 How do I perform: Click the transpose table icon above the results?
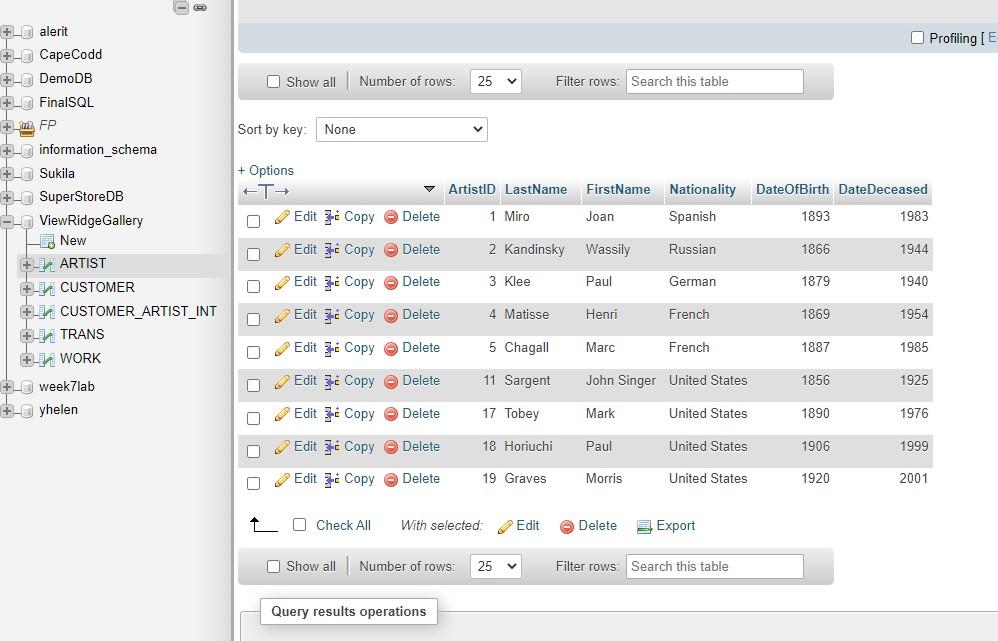265,190
